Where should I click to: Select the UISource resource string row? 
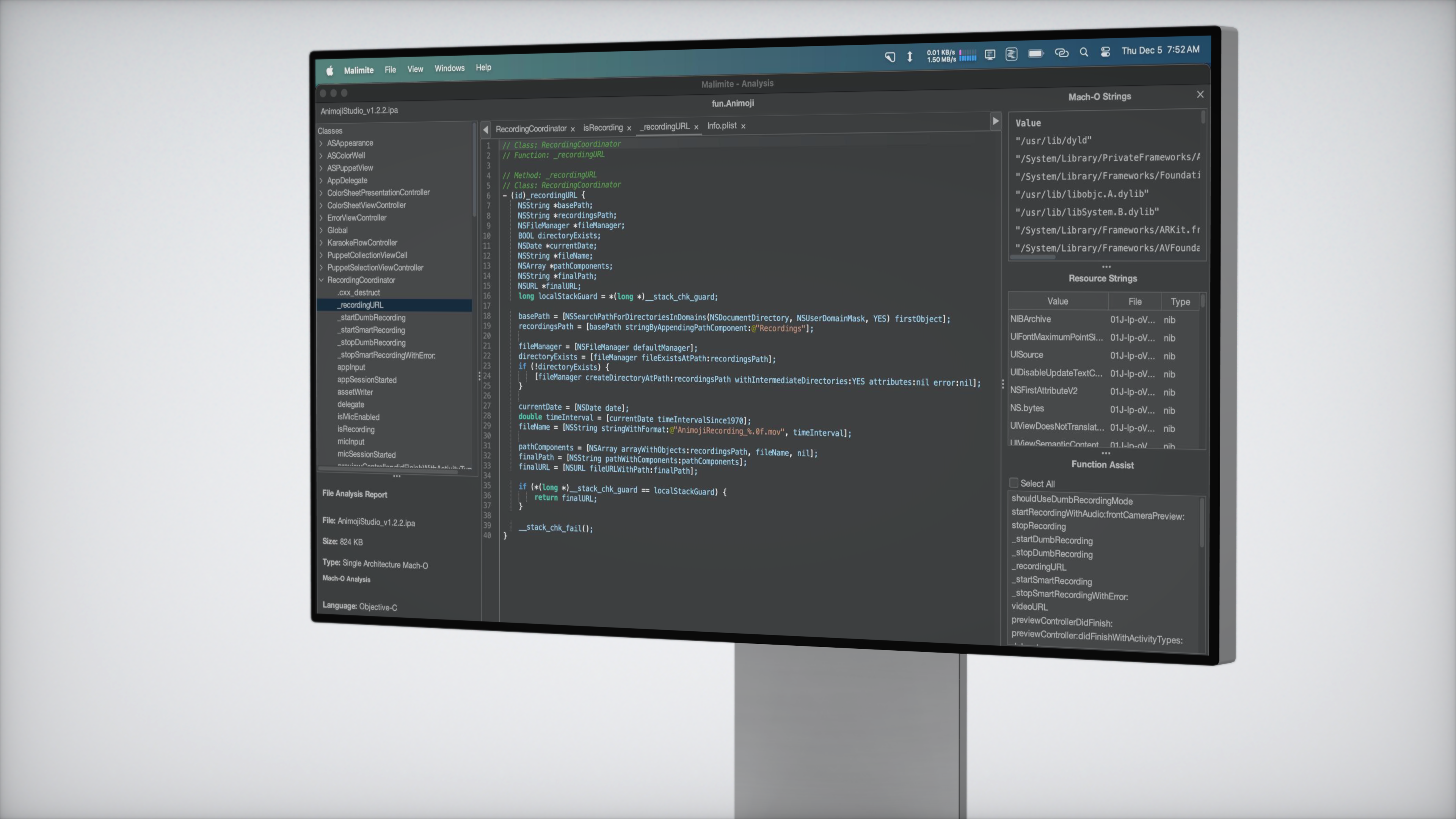click(x=1103, y=356)
